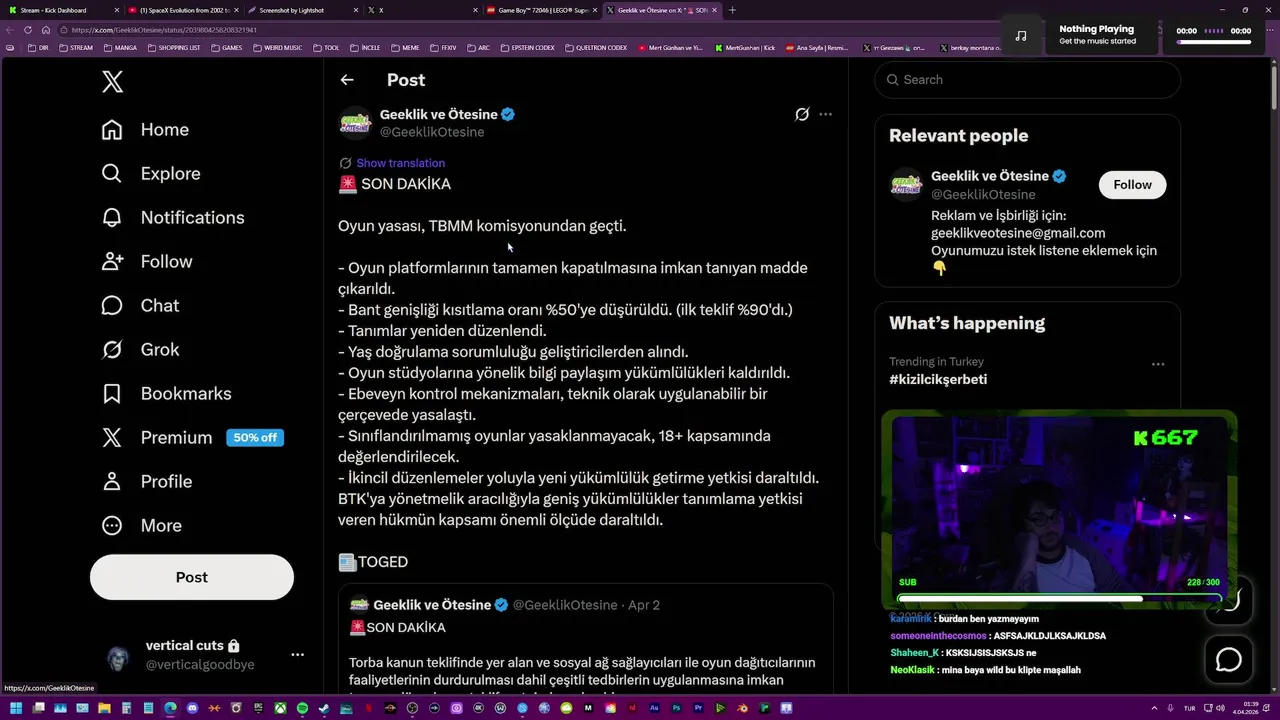1280x720 pixels.
Task: Click the Post button in sidebar
Action: tap(192, 577)
